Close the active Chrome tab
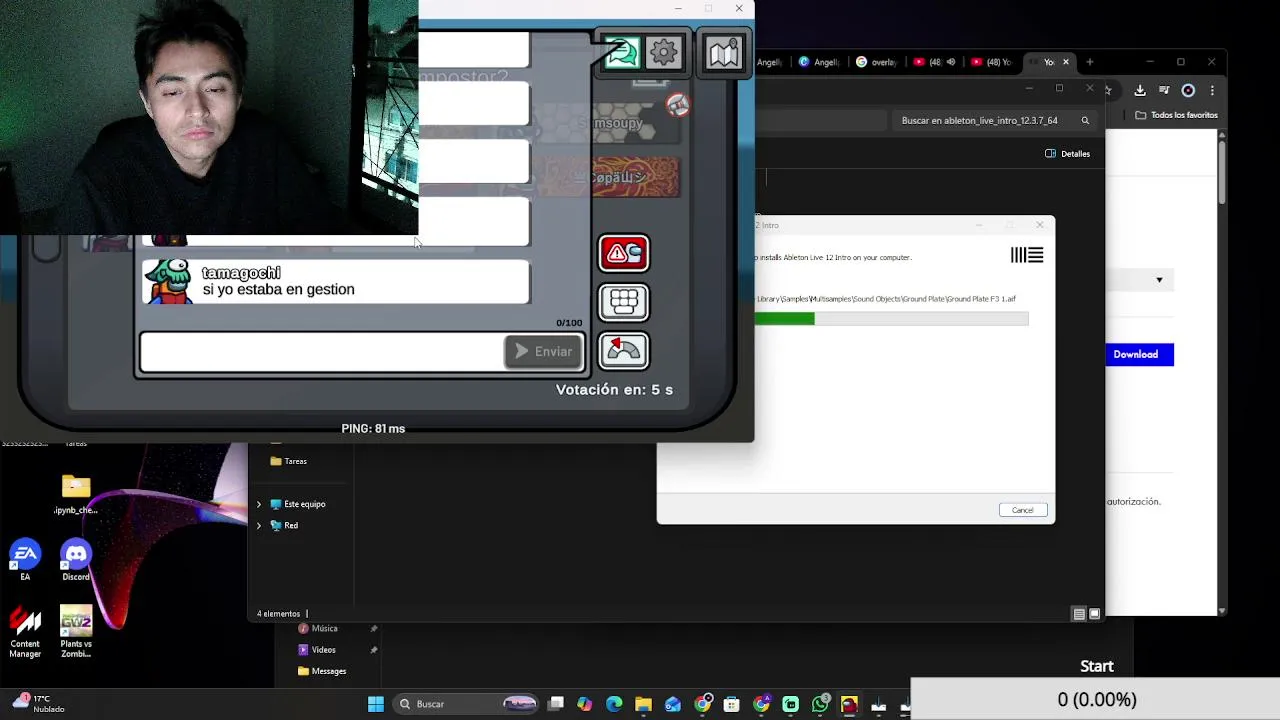Image resolution: width=1280 pixels, height=720 pixels. pyautogui.click(x=1065, y=62)
